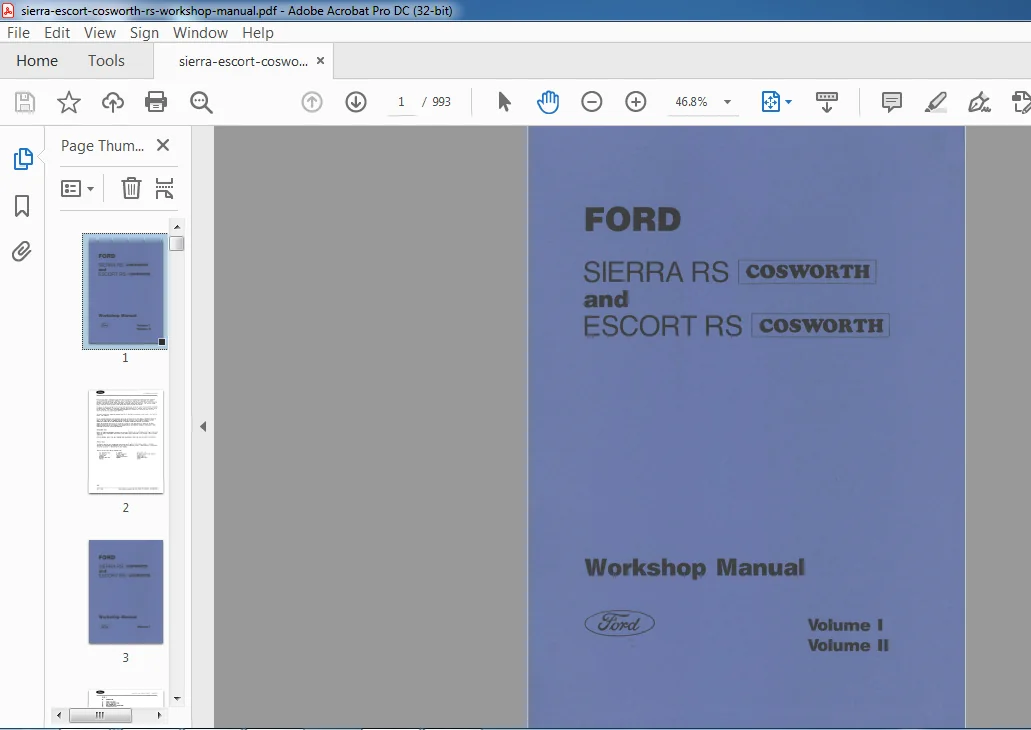Select the sierra-escort-coswo document tab
Image resolution: width=1031 pixels, height=730 pixels.
pos(243,61)
